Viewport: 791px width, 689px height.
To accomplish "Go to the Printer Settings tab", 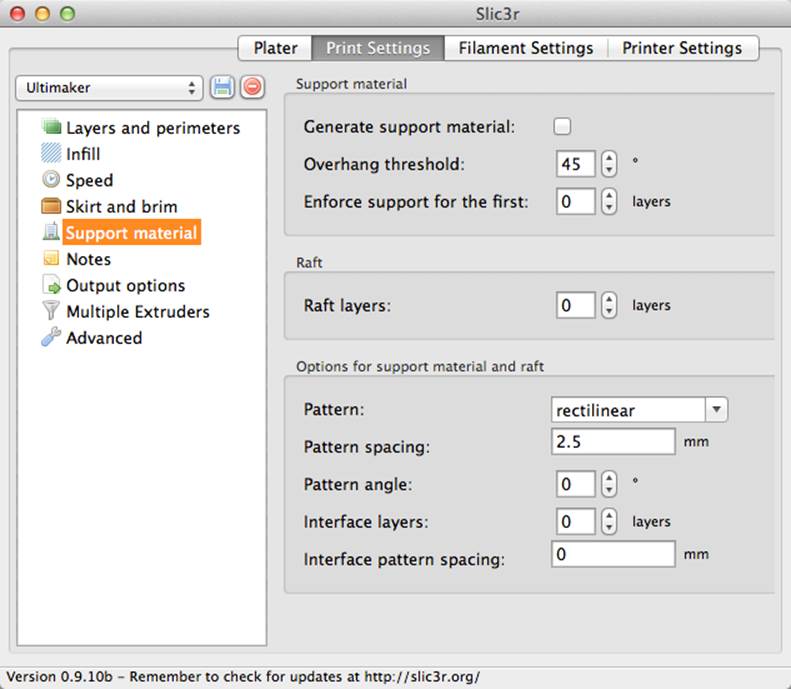I will 683,48.
